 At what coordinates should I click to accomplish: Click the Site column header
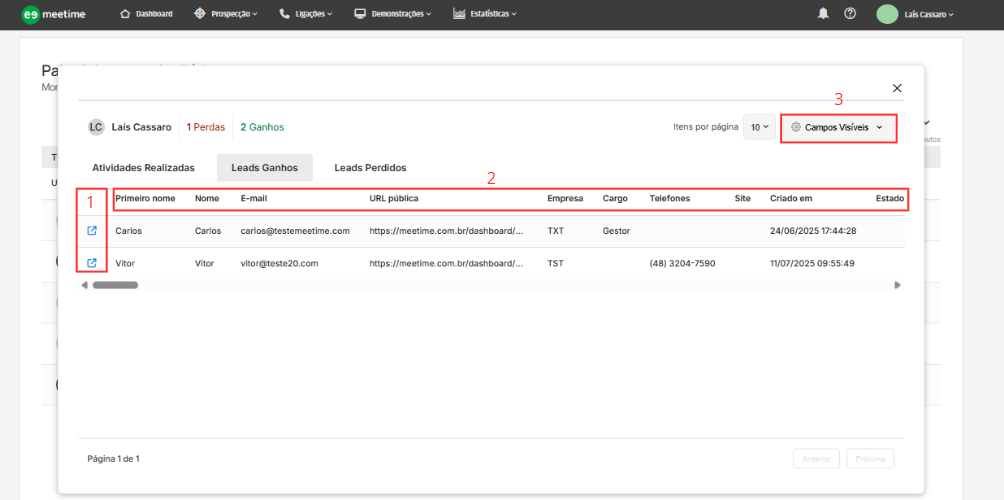click(x=742, y=198)
